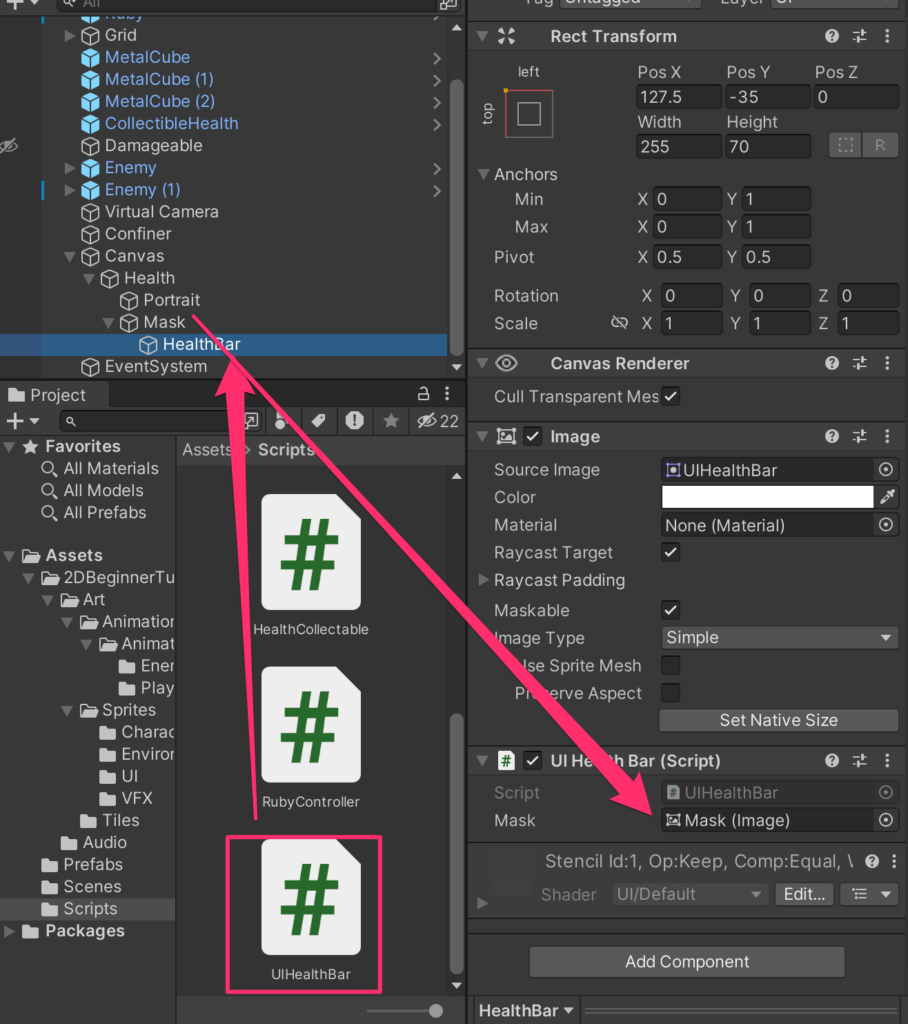The width and height of the screenshot is (908, 1024).
Task: Toggle the constrained proportions scale link
Action: (619, 323)
